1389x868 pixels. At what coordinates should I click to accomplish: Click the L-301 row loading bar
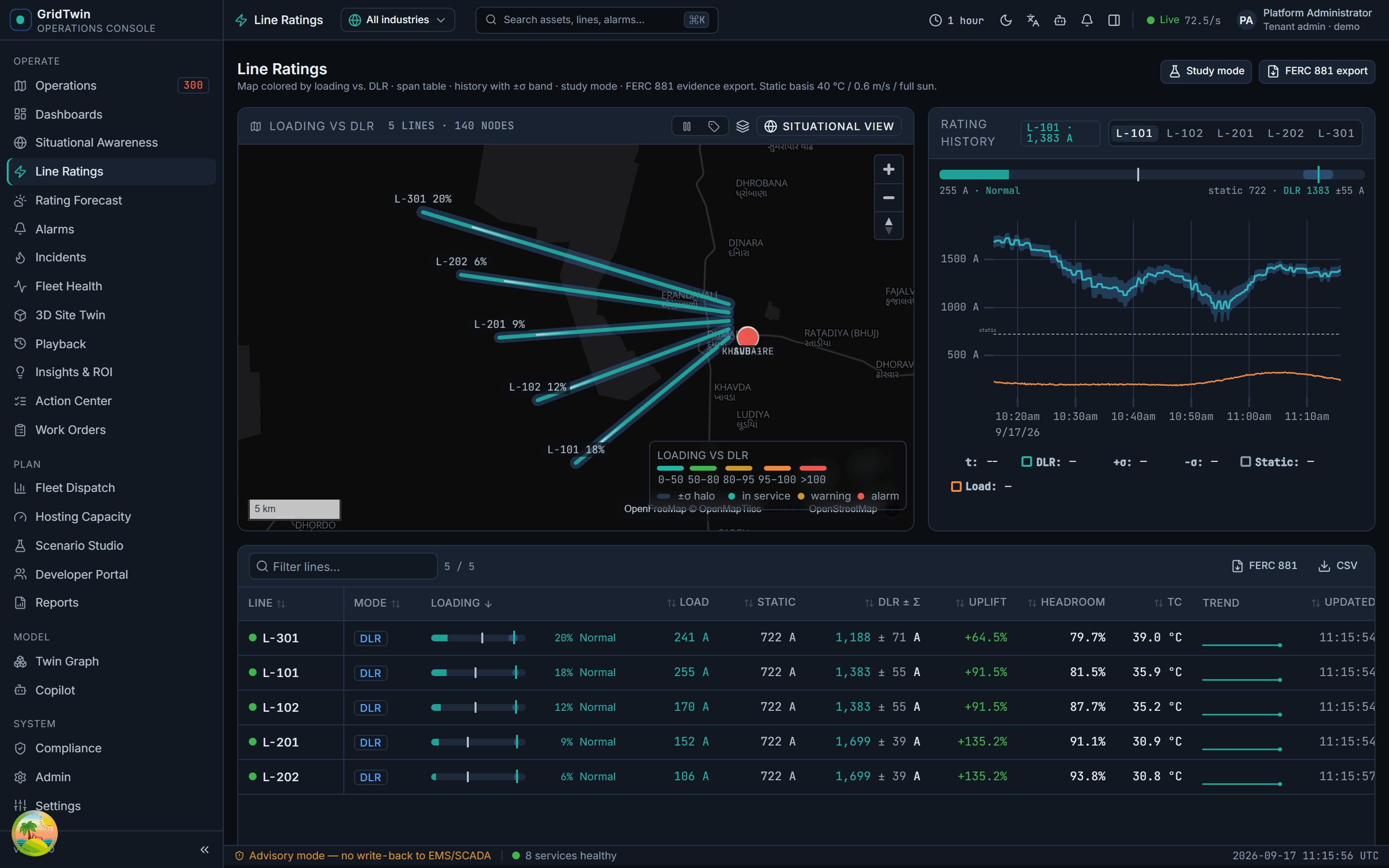point(478,638)
